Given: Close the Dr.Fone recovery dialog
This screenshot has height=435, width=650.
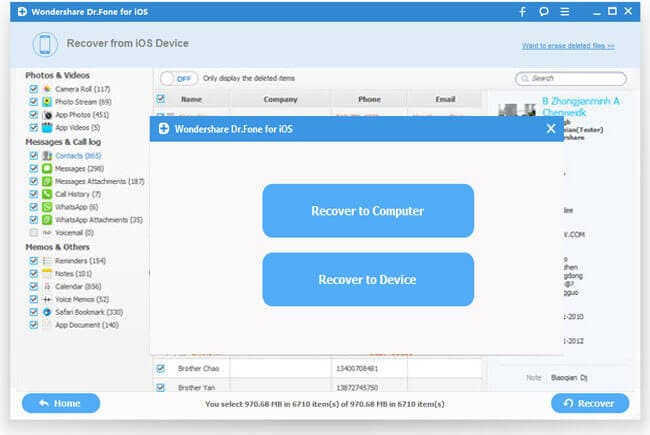Looking at the screenshot, I should 551,129.
